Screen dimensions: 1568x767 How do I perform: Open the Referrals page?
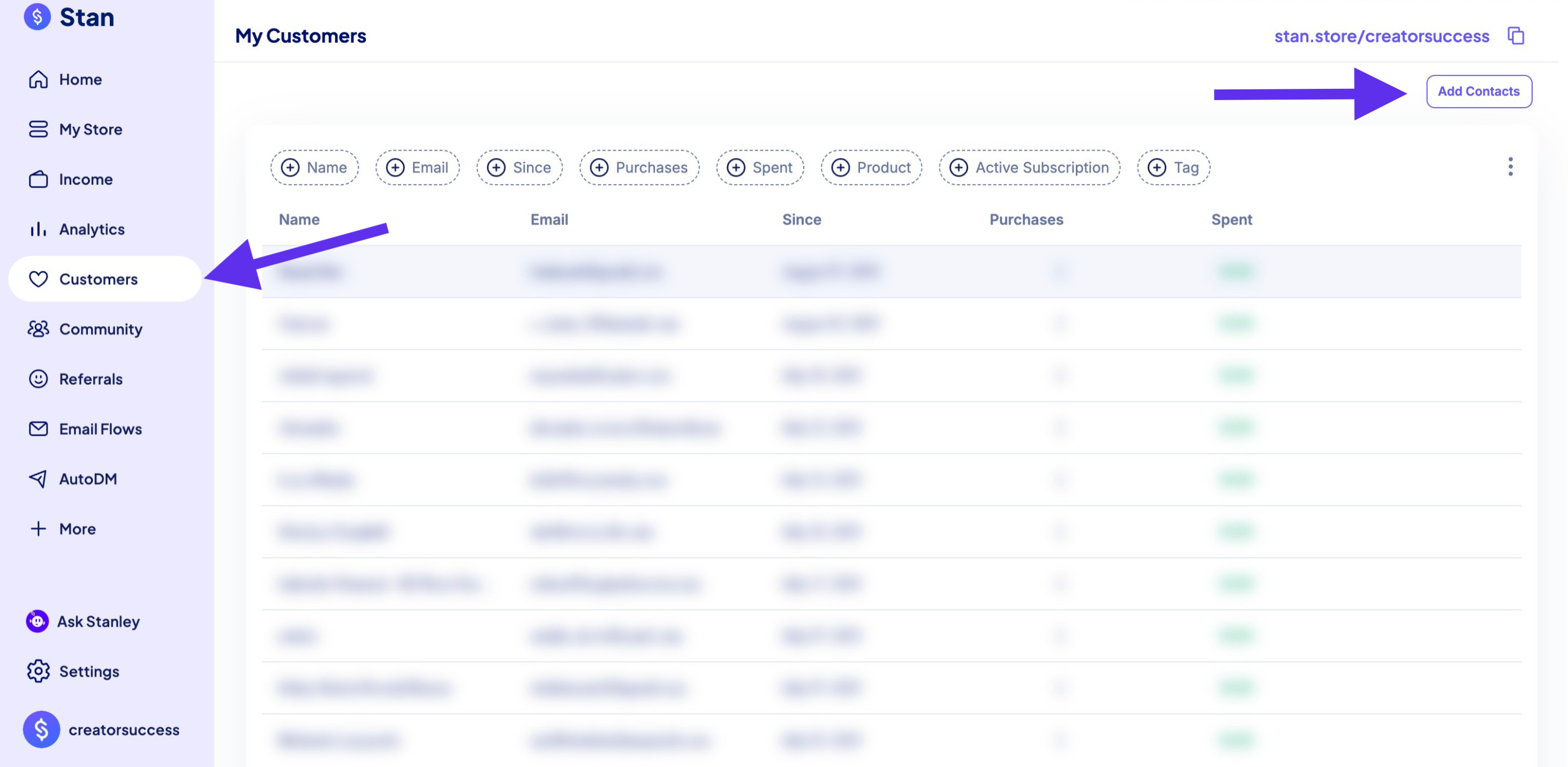point(91,378)
